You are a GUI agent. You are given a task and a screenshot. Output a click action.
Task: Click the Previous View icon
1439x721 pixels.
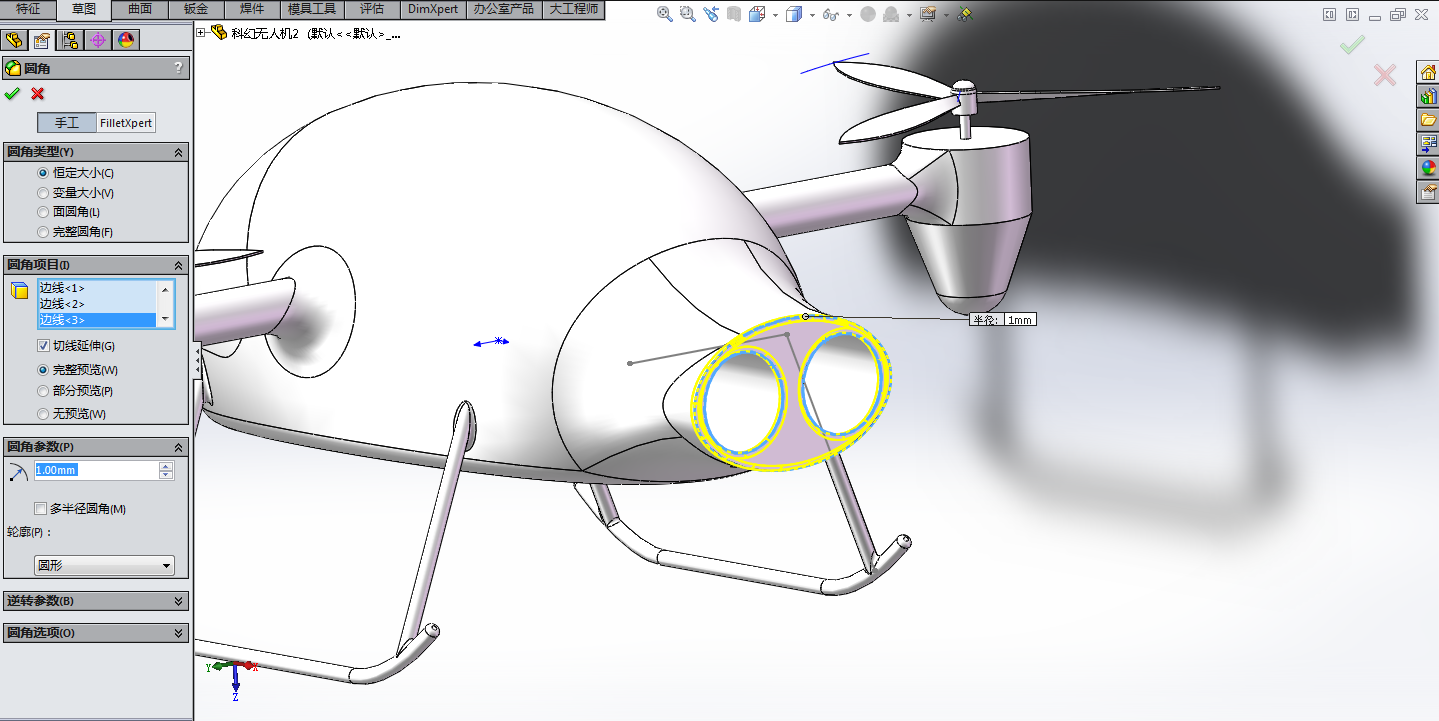click(711, 14)
